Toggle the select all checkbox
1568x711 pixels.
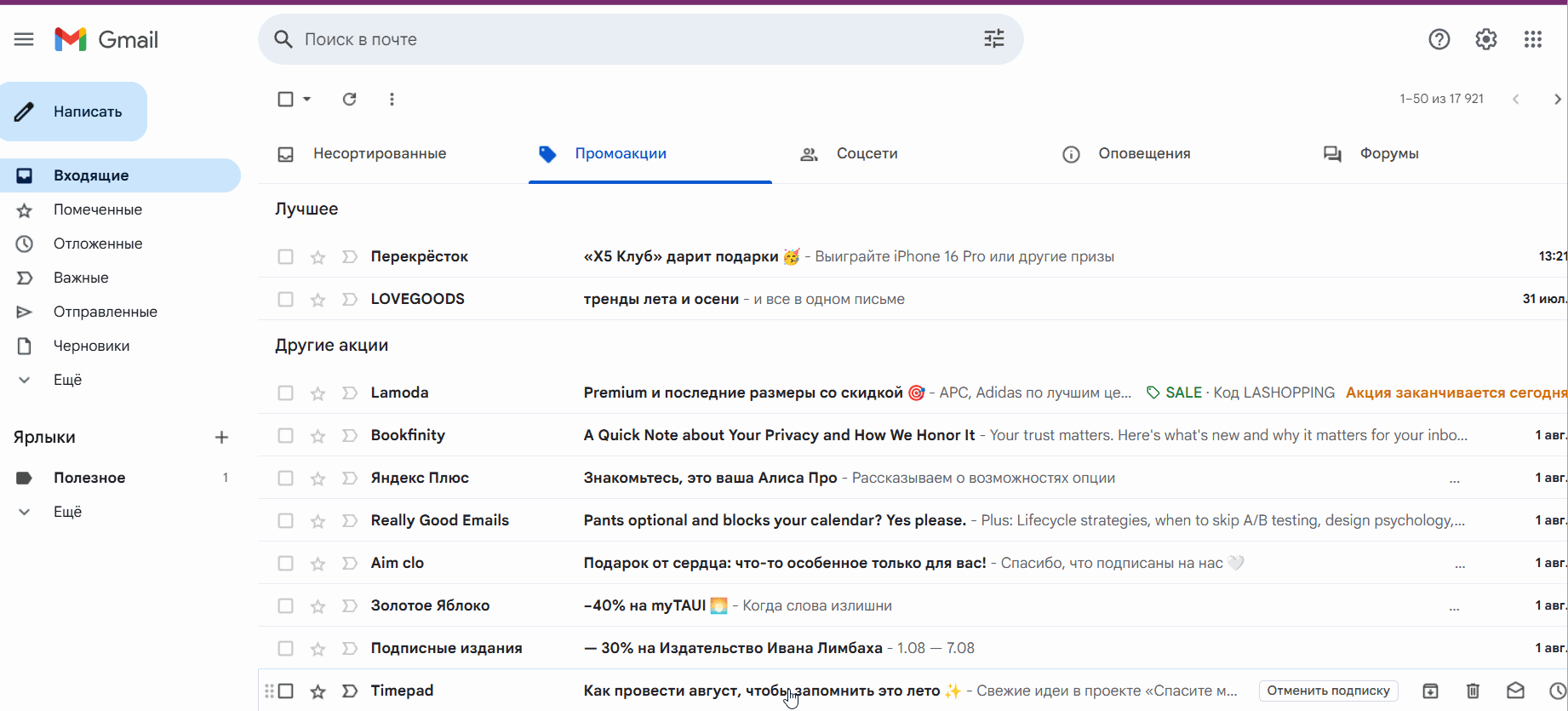coord(286,99)
